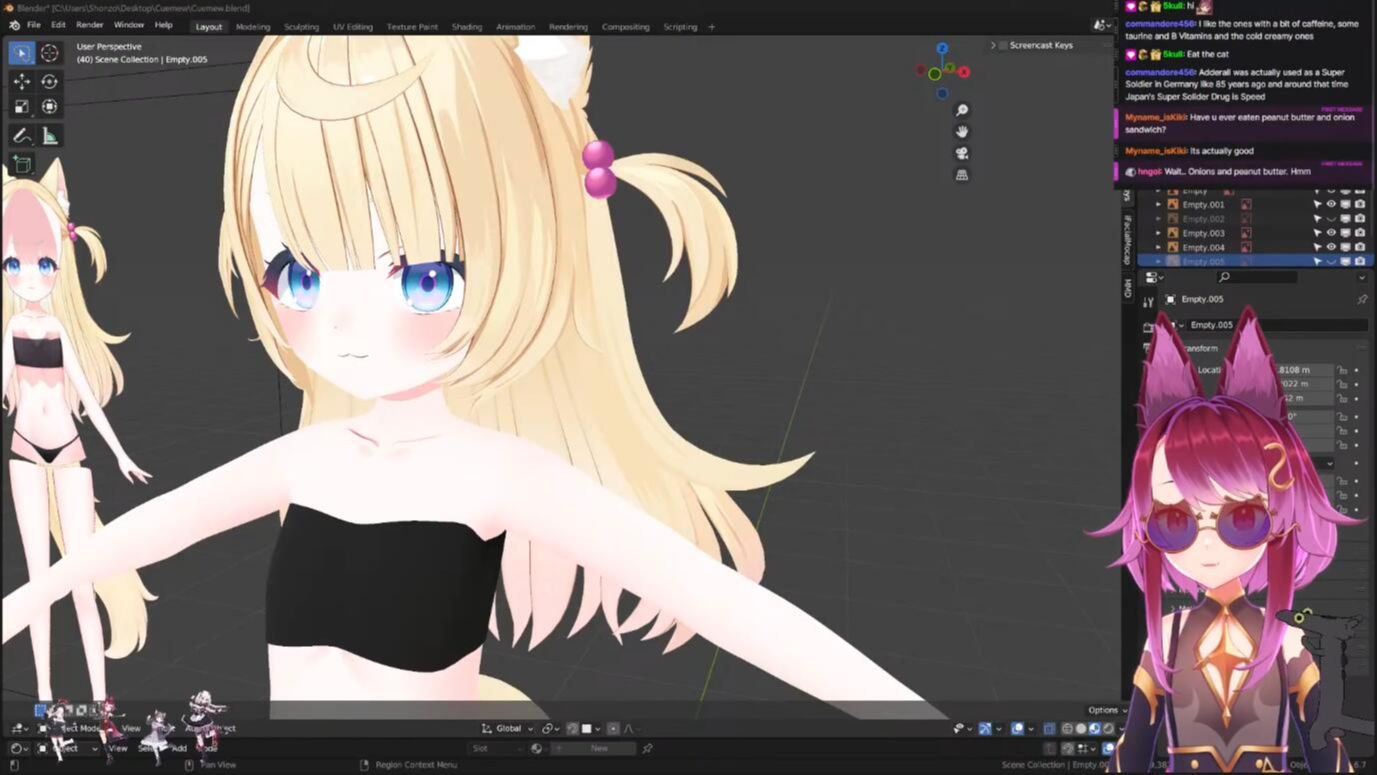Toggle viewport overlays icon
1377x775 pixels.
coord(1018,729)
